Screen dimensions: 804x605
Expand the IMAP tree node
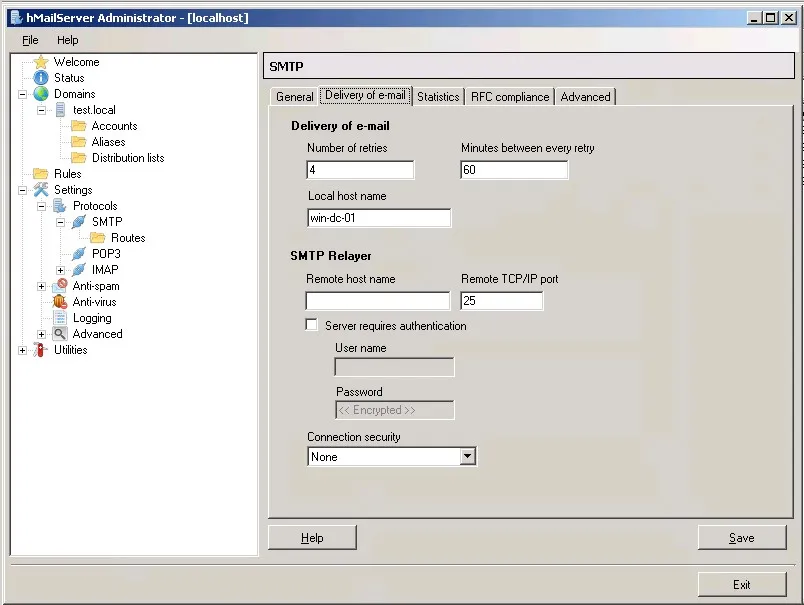pyautogui.click(x=60, y=269)
